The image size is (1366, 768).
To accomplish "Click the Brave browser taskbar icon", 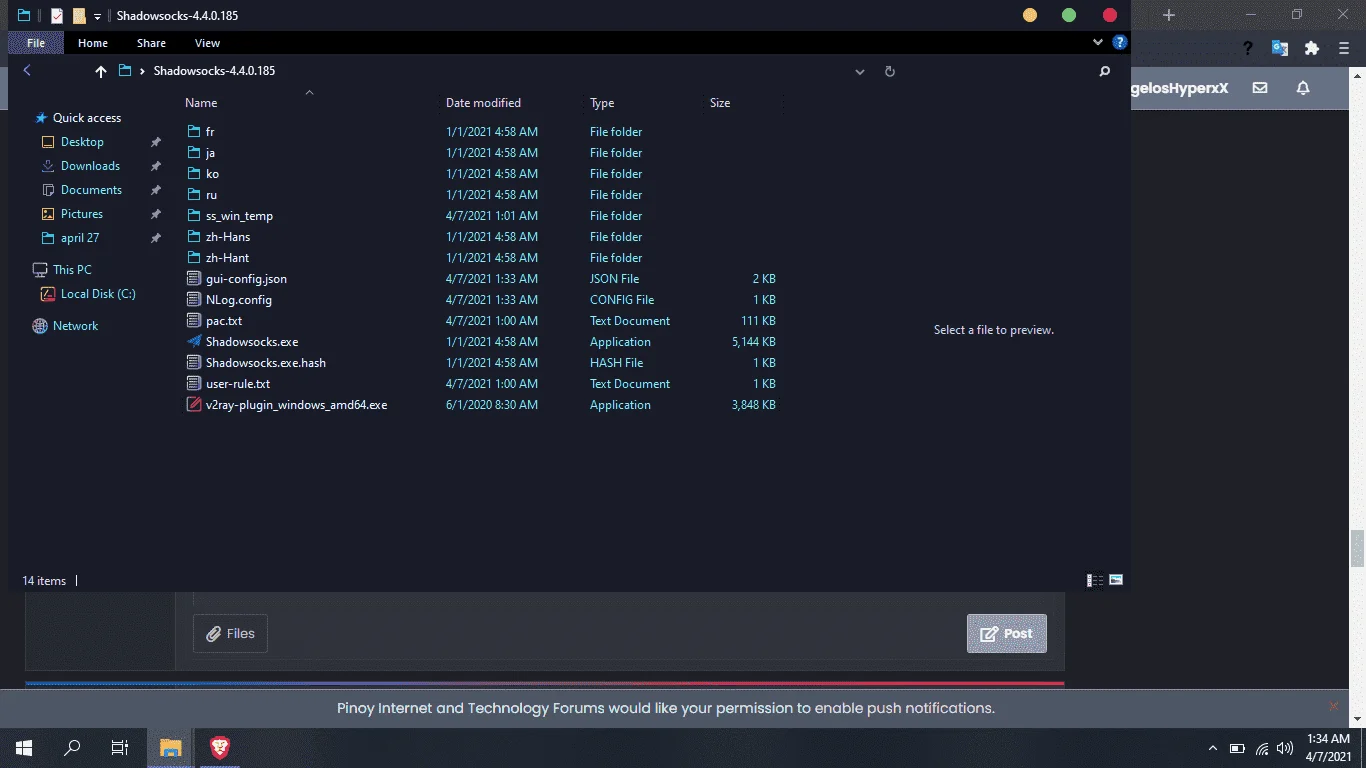I will point(219,748).
